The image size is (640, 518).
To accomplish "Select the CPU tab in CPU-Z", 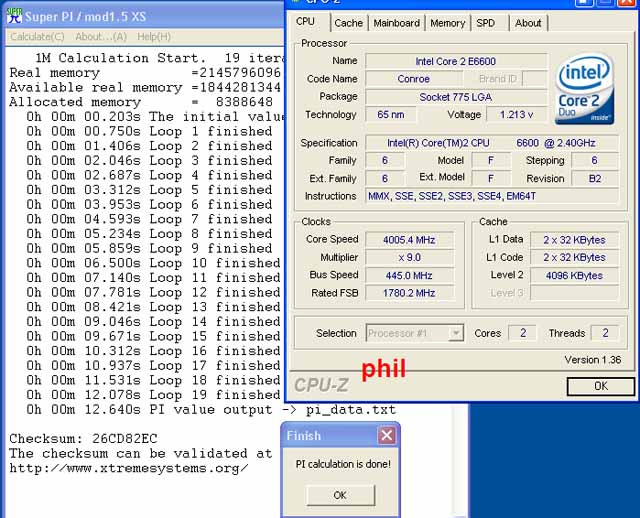I will coord(305,22).
